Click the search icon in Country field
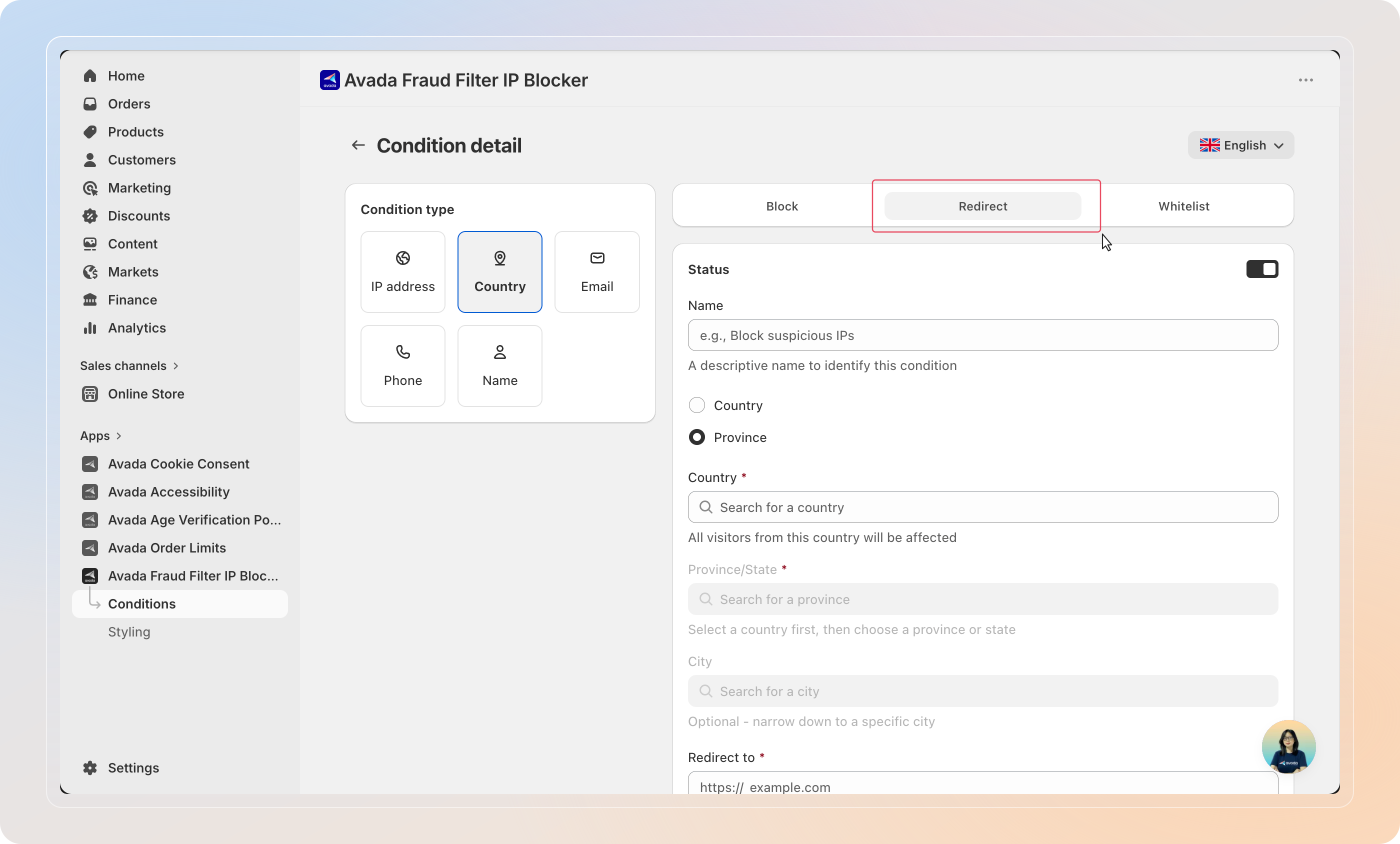1400x844 pixels. point(705,507)
